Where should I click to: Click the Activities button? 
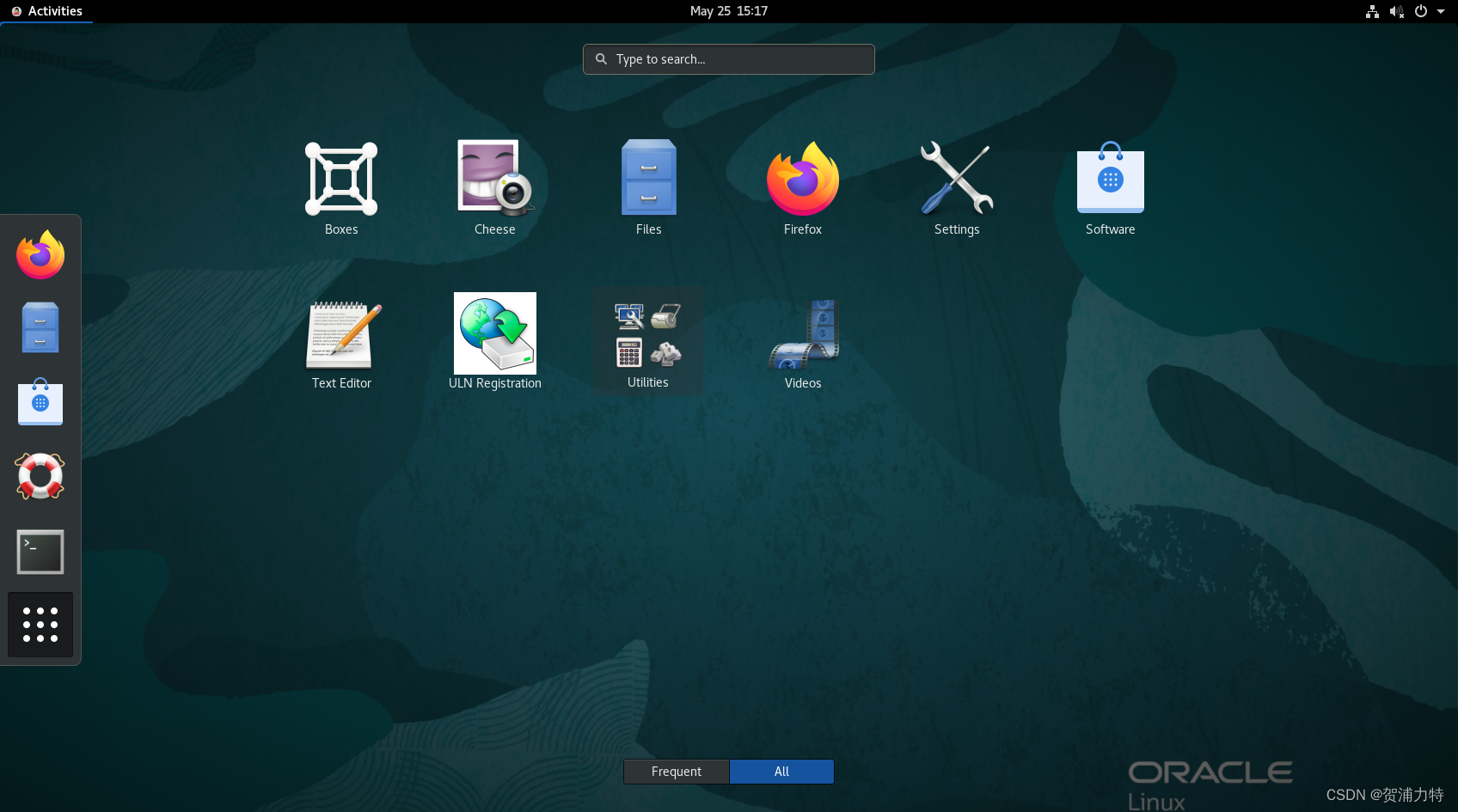tap(46, 11)
